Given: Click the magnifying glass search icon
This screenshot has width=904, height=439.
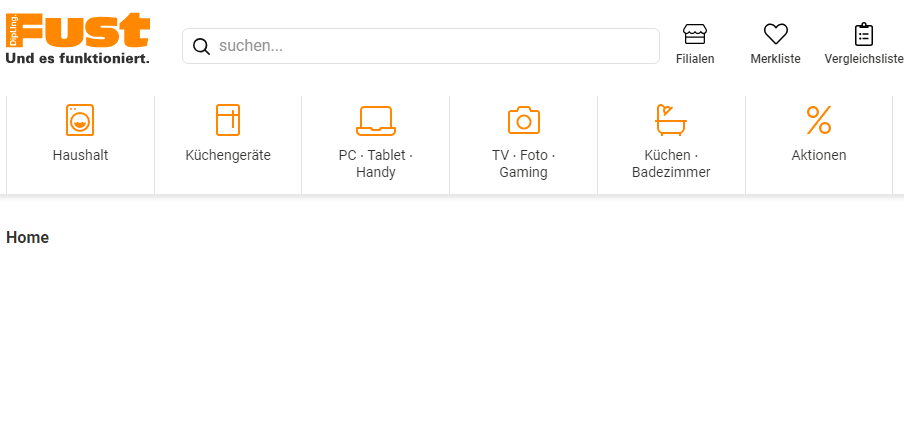Looking at the screenshot, I should pos(201,46).
